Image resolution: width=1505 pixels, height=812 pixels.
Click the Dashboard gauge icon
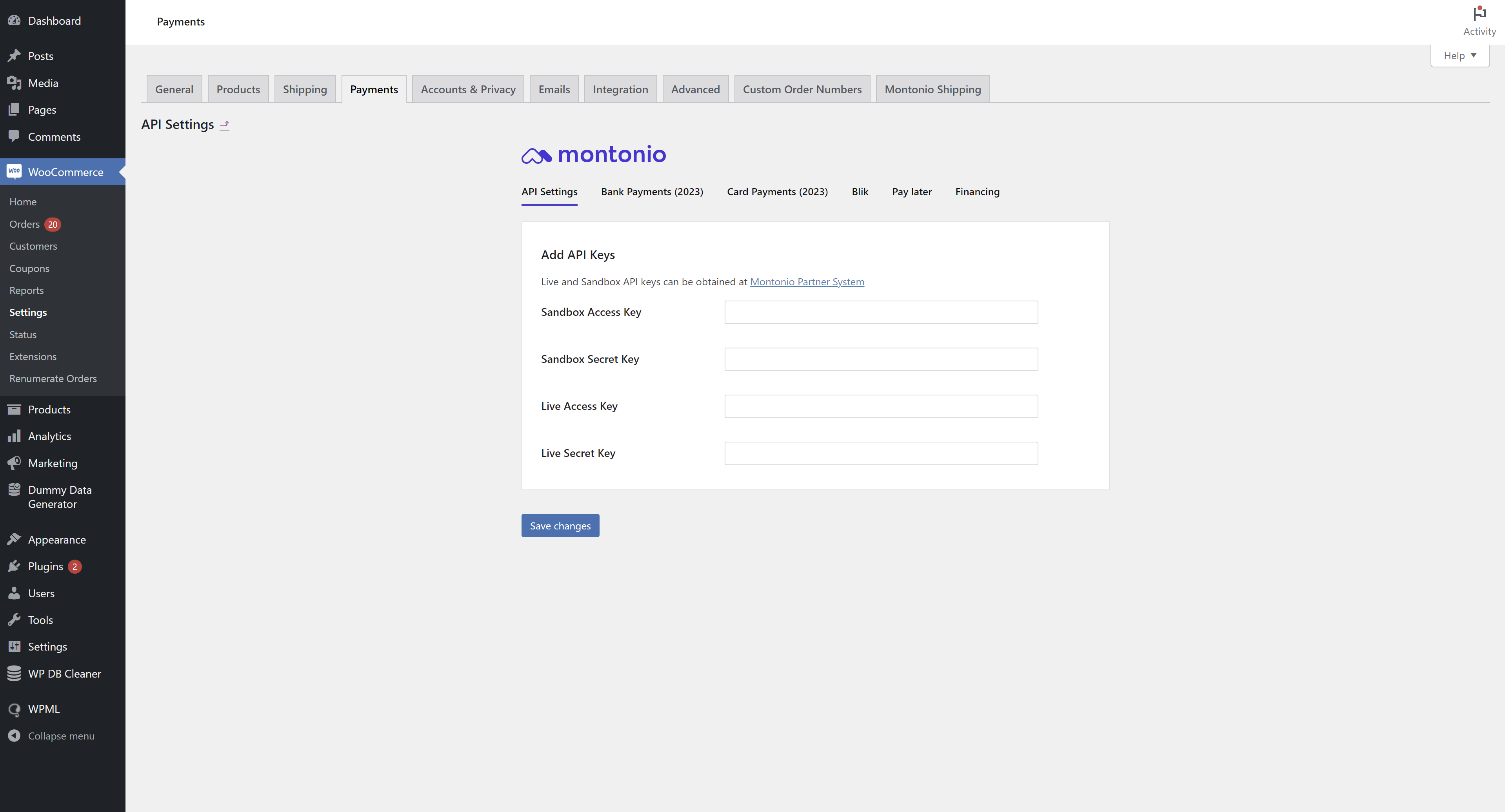14,20
